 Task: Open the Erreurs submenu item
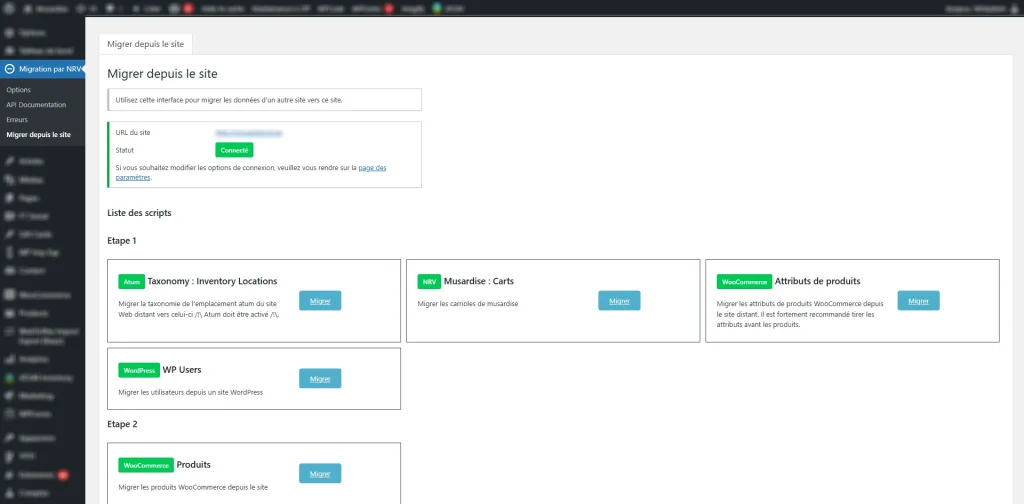tap(17, 120)
